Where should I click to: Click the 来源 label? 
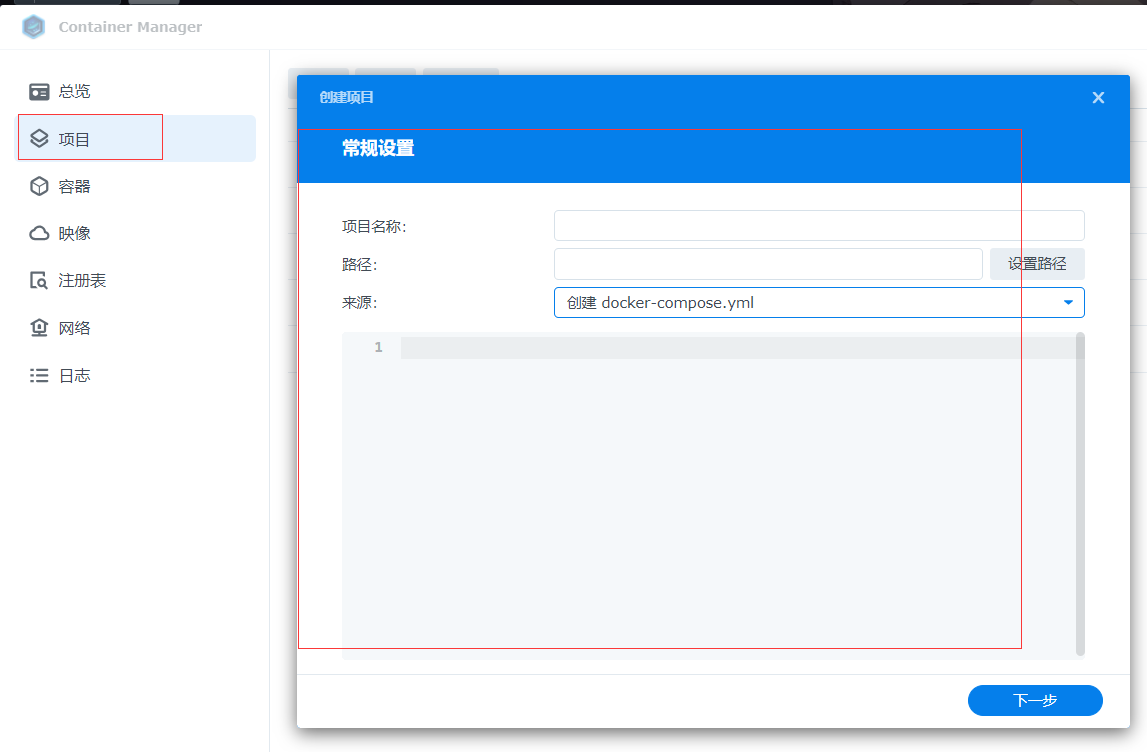click(359, 303)
